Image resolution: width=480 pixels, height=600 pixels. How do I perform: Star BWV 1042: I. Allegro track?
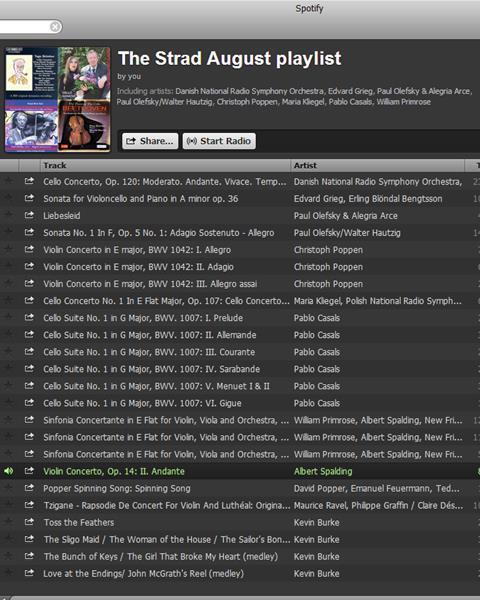(8, 249)
